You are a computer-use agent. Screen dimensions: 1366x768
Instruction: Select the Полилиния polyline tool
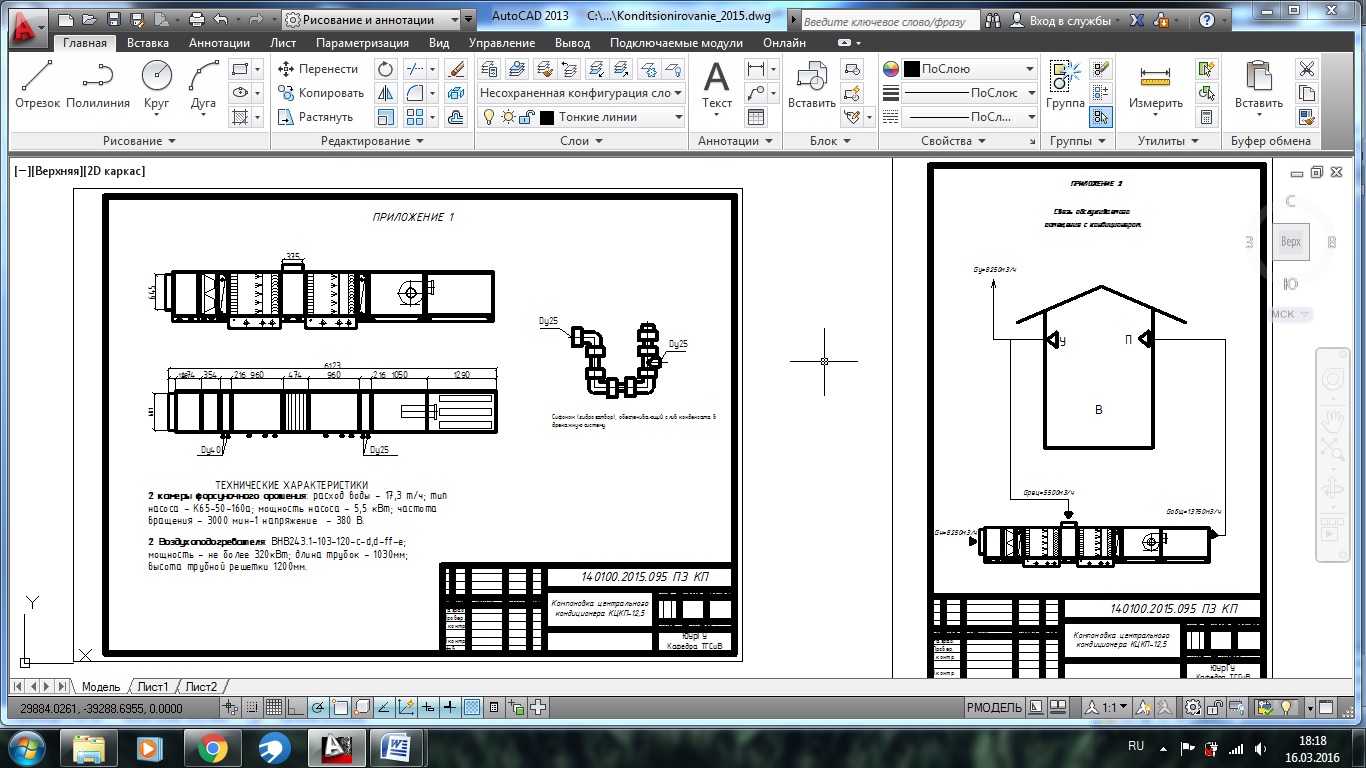coord(98,84)
